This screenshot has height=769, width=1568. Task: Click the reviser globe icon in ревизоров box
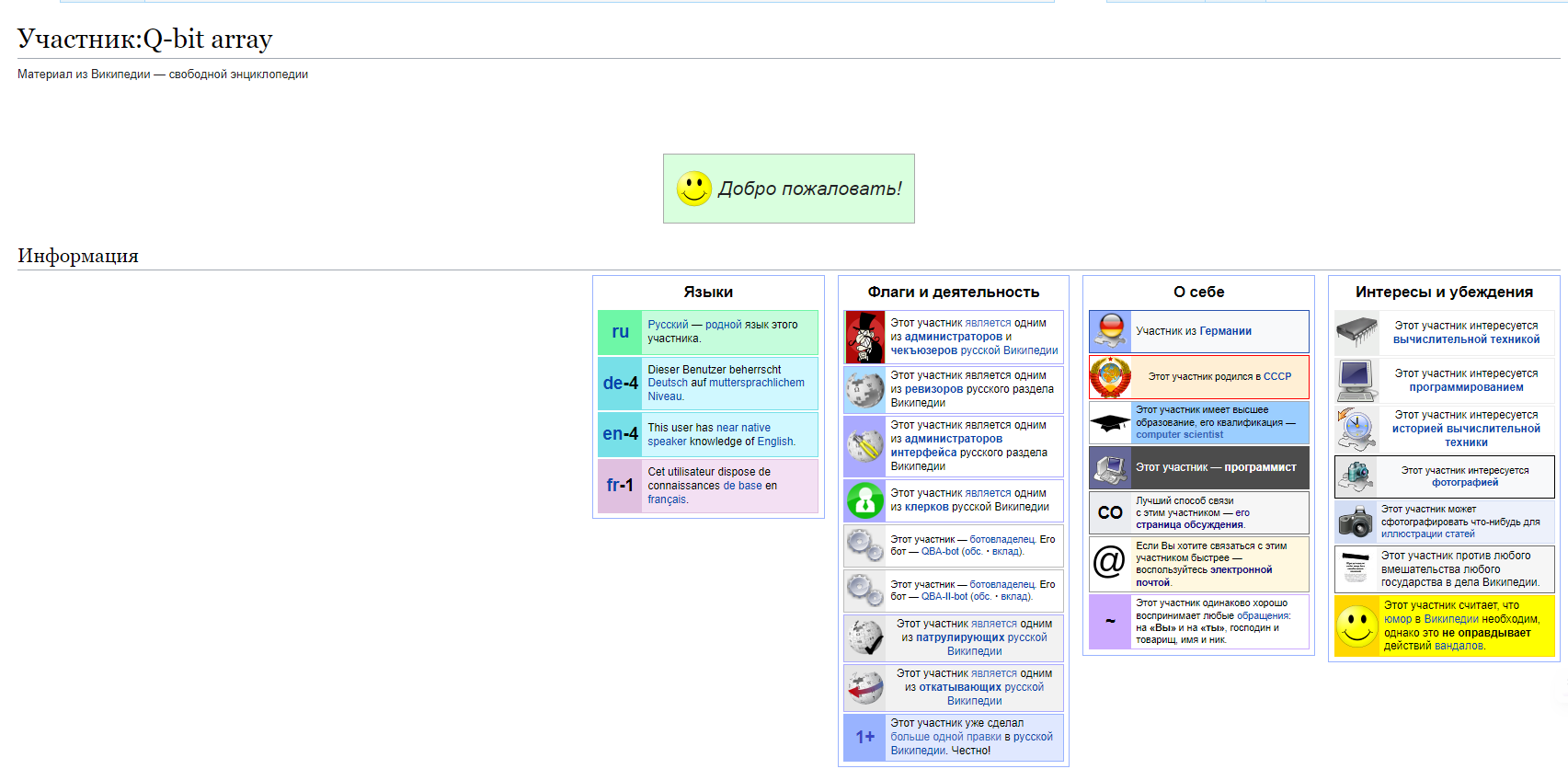865,389
